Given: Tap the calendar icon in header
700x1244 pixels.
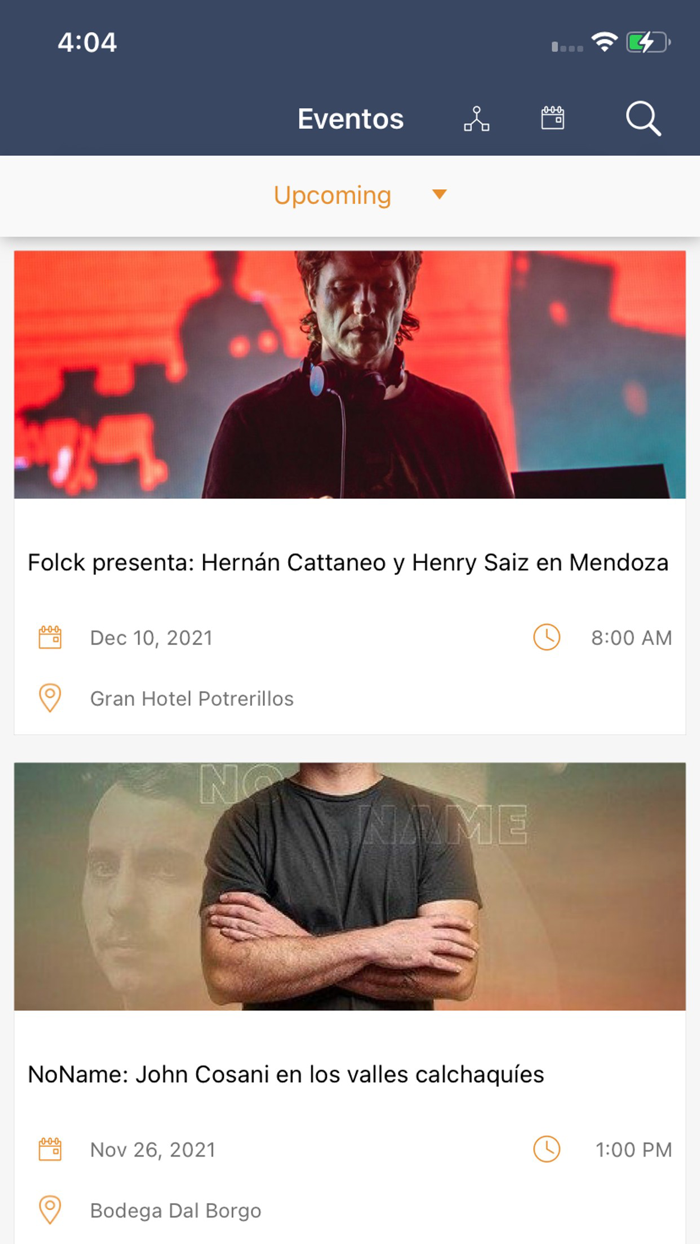Looking at the screenshot, I should pos(553,119).
